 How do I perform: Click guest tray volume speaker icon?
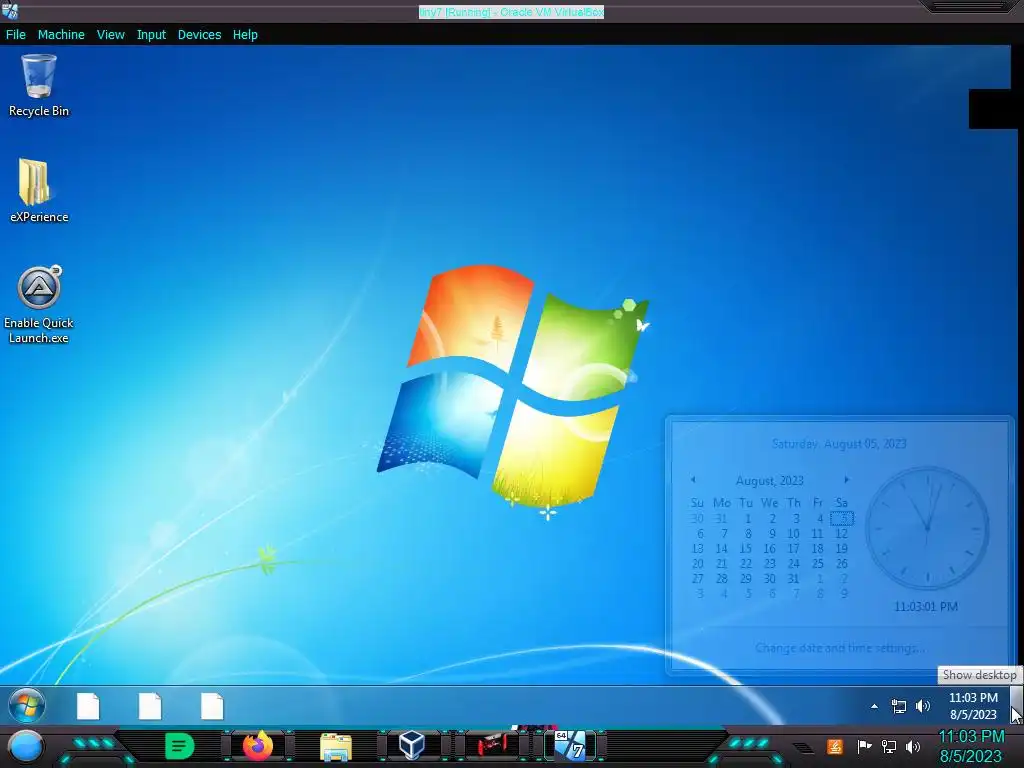pos(923,706)
